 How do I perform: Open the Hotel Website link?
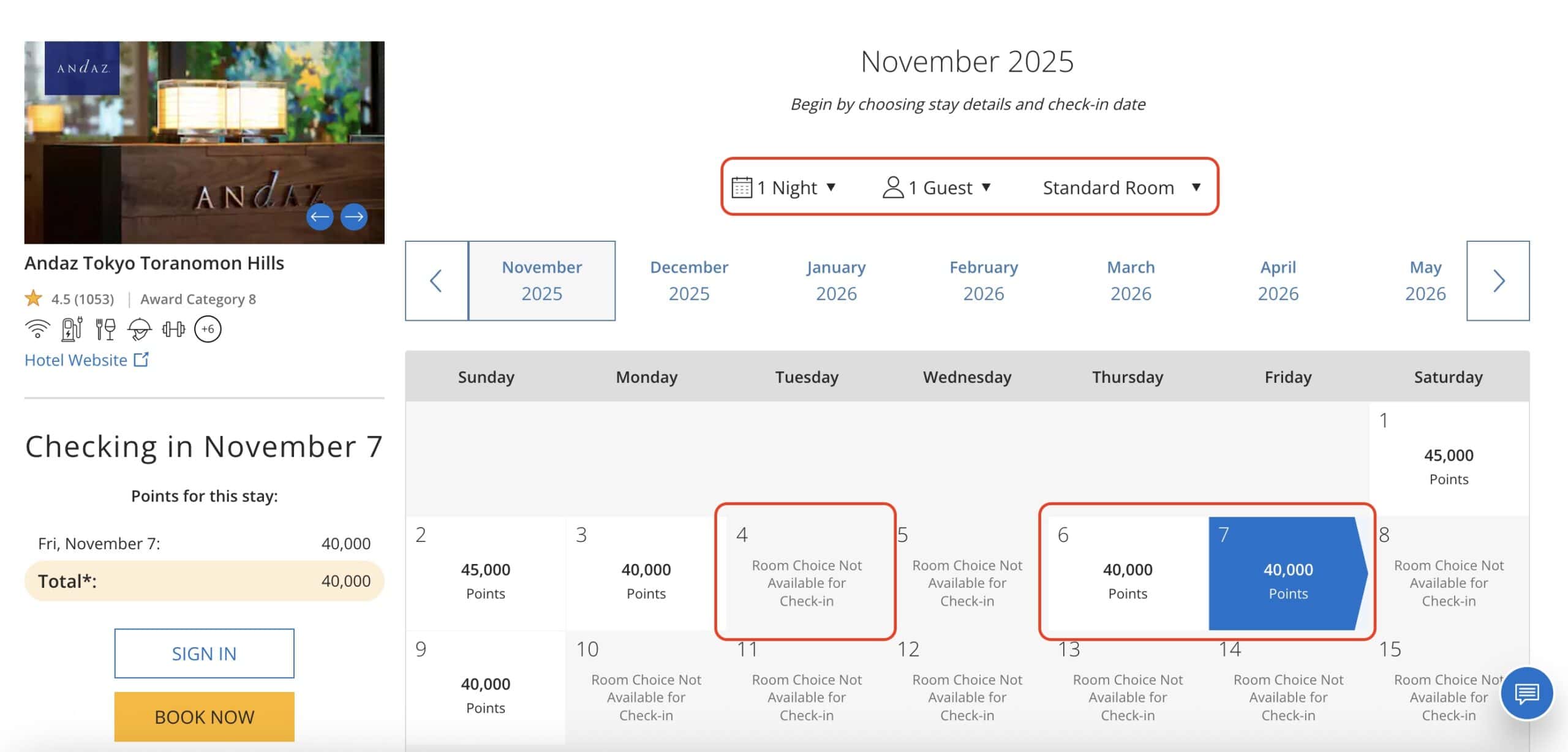[76, 360]
